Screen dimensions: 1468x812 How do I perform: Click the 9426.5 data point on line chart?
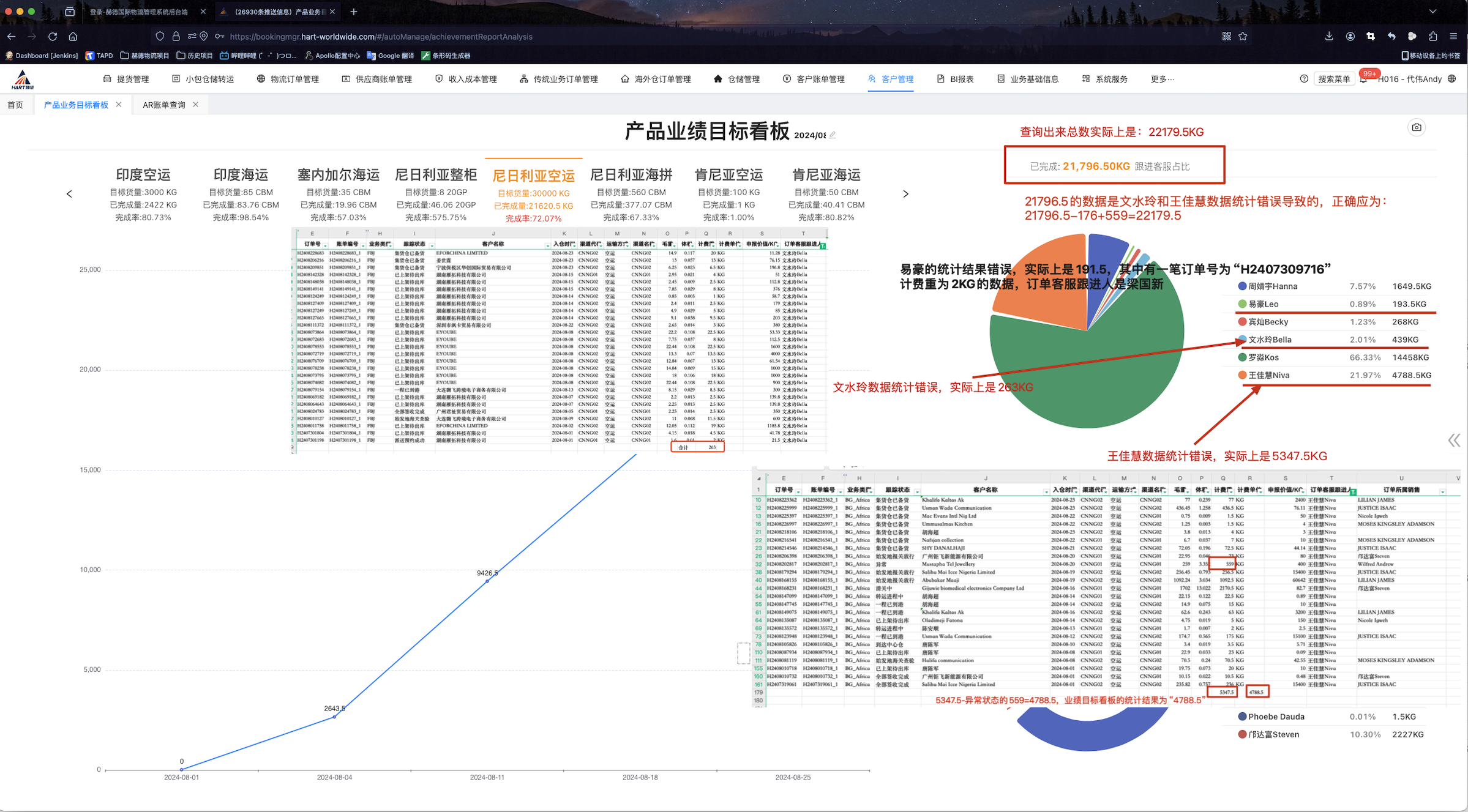(487, 581)
